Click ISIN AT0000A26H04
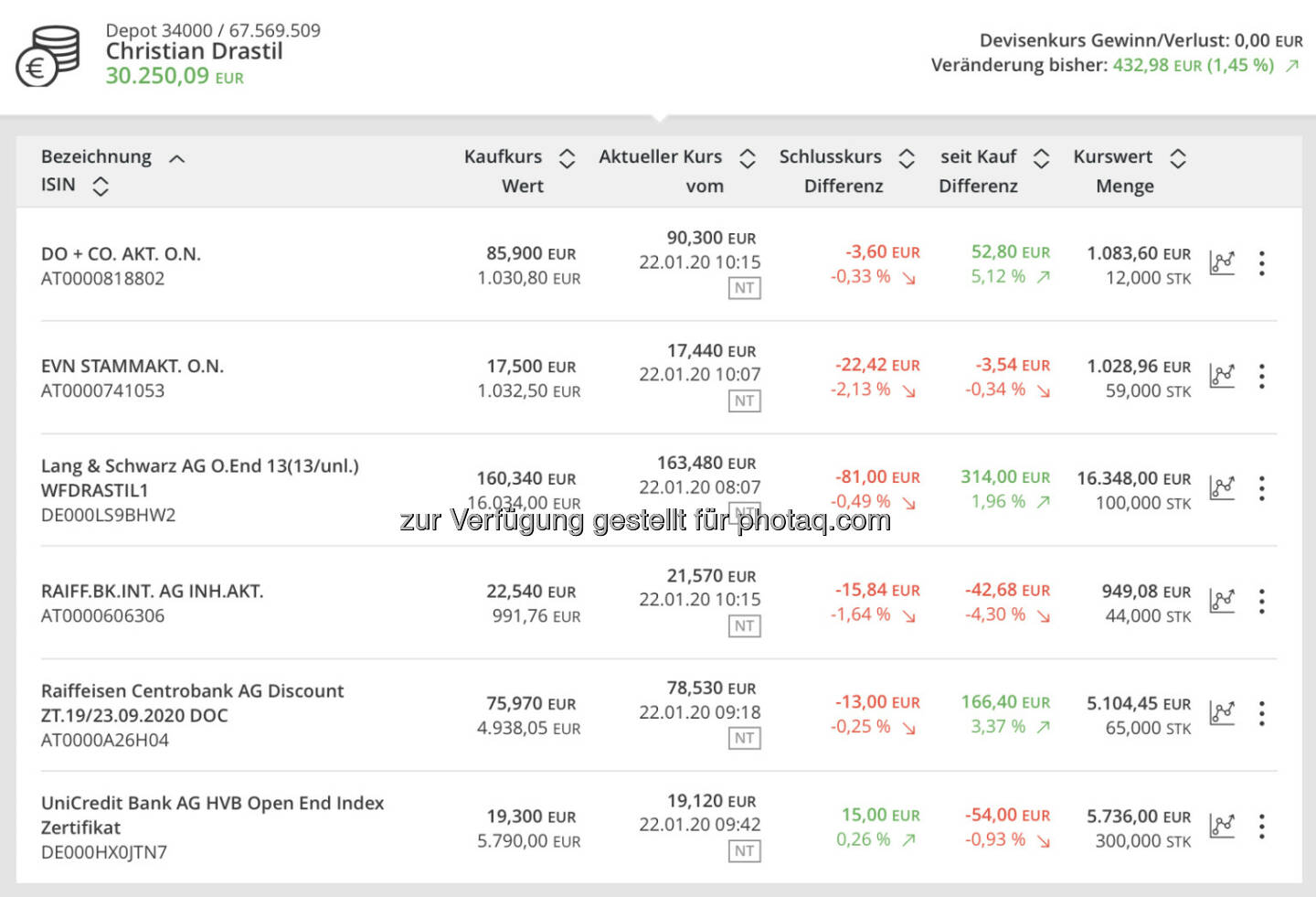Image resolution: width=1316 pixels, height=897 pixels. (105, 741)
